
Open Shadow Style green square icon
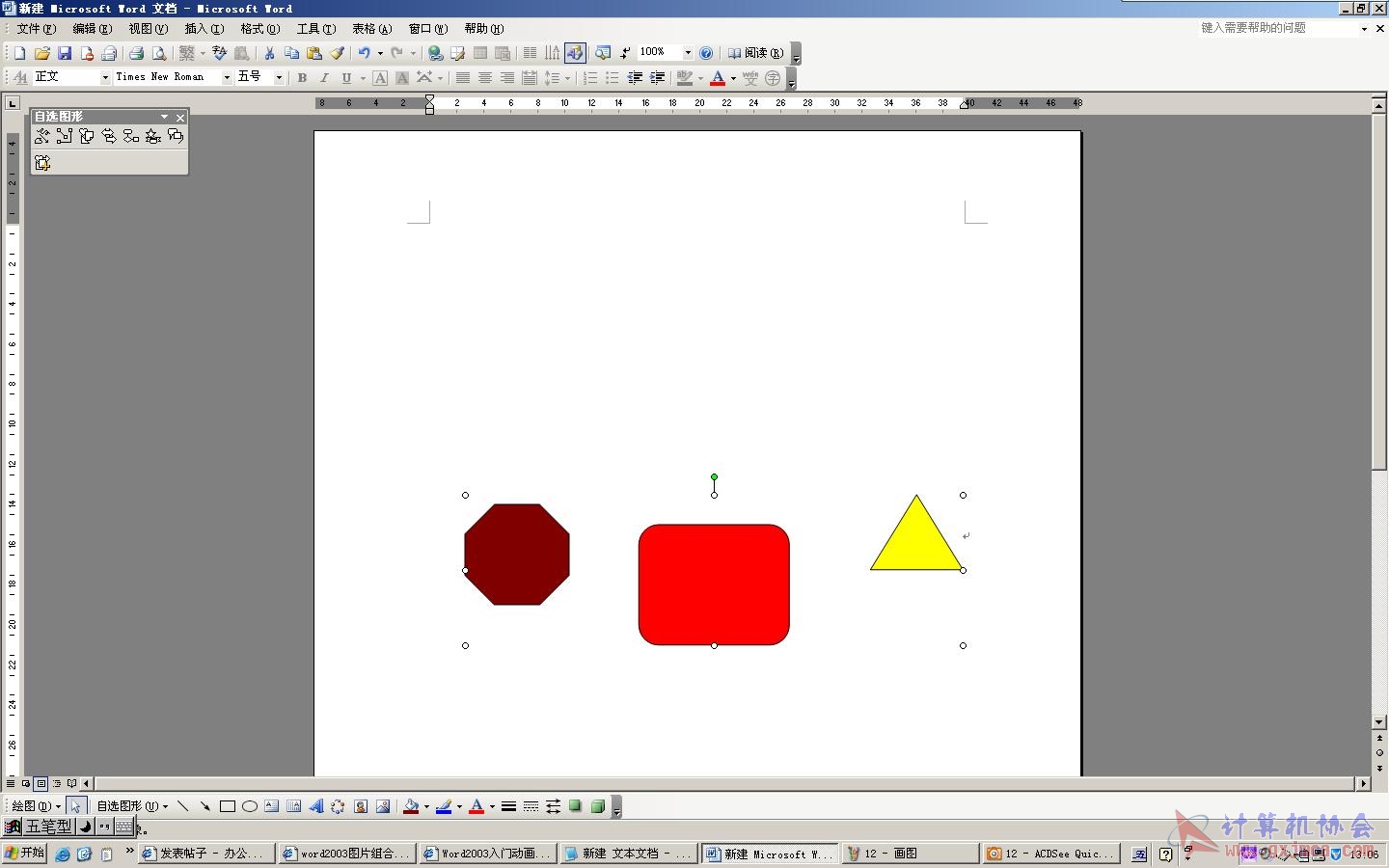(x=576, y=806)
